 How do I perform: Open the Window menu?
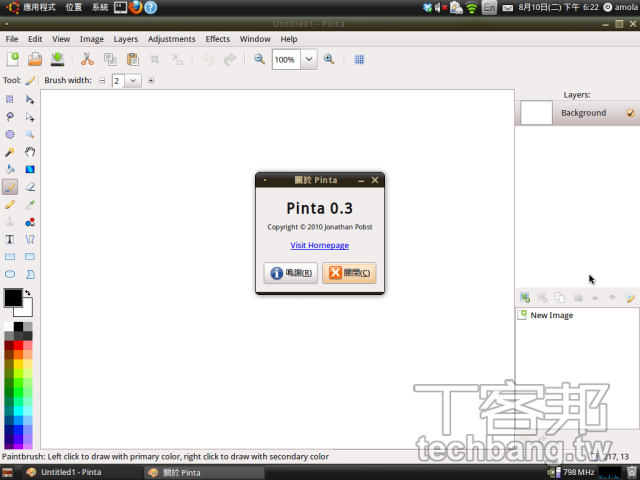click(255, 39)
